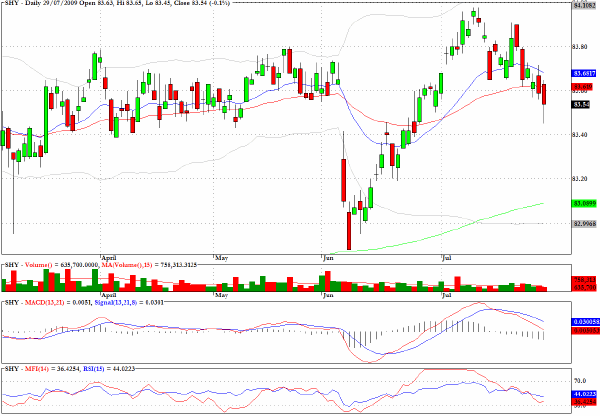Click the April label under the volume panel
This screenshot has width=600, height=416.
pos(109,295)
